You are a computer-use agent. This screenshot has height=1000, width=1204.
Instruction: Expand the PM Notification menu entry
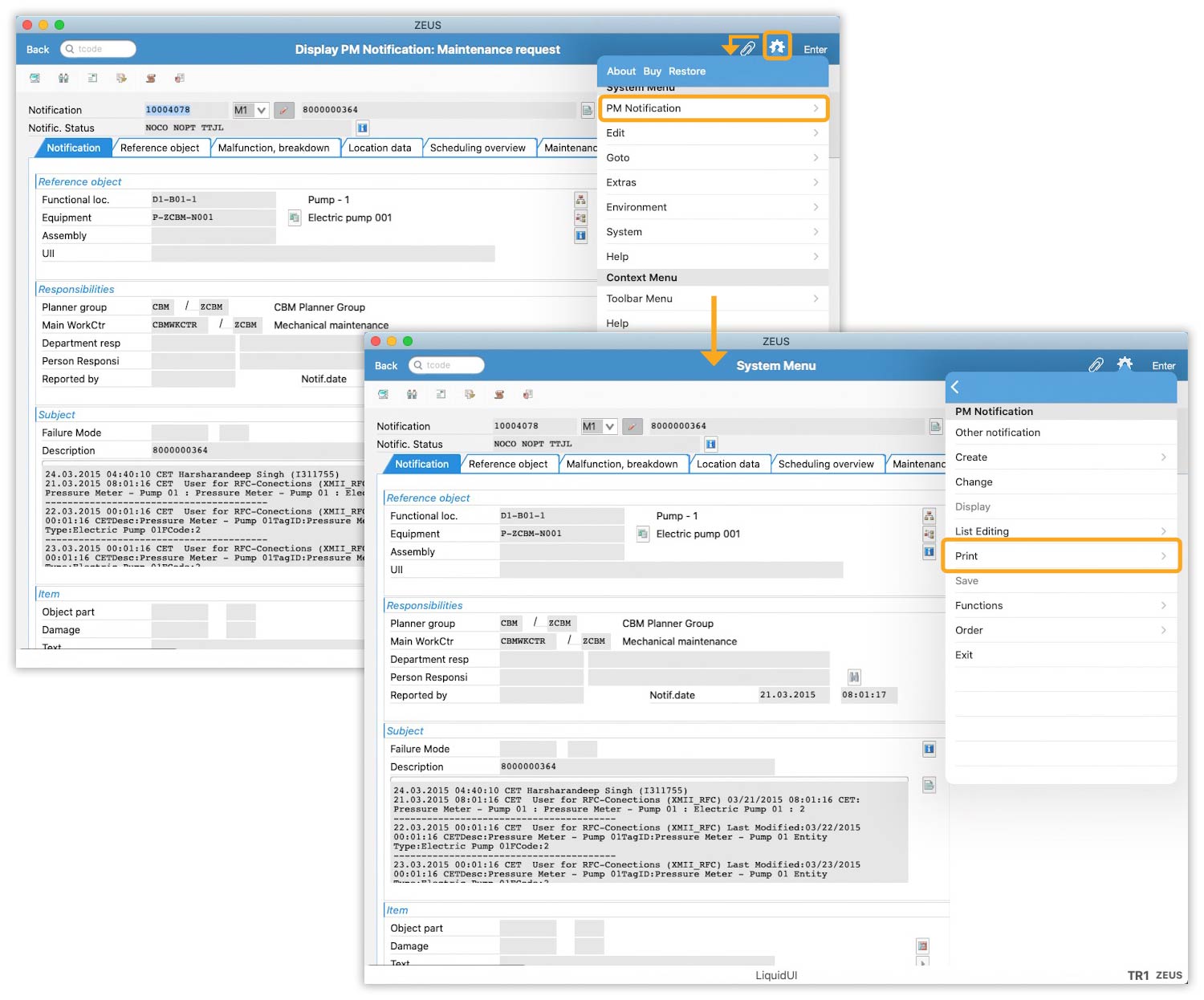click(x=712, y=108)
